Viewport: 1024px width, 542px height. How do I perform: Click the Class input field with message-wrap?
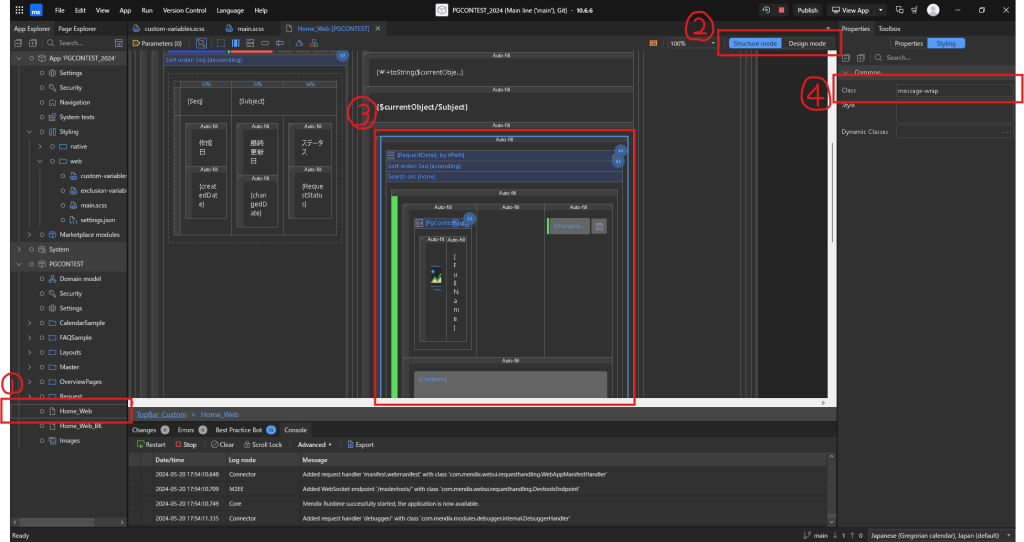[955, 90]
